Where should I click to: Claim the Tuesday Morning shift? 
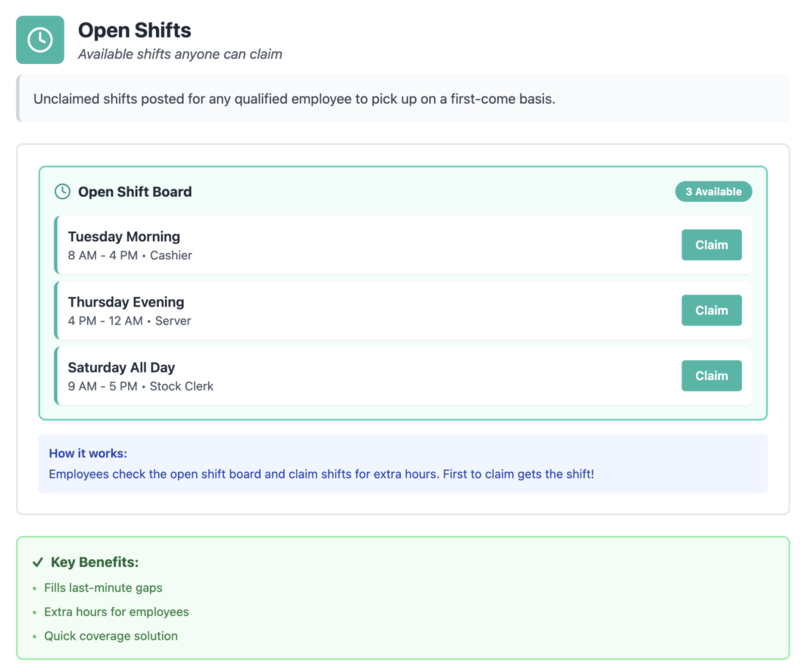pos(711,245)
